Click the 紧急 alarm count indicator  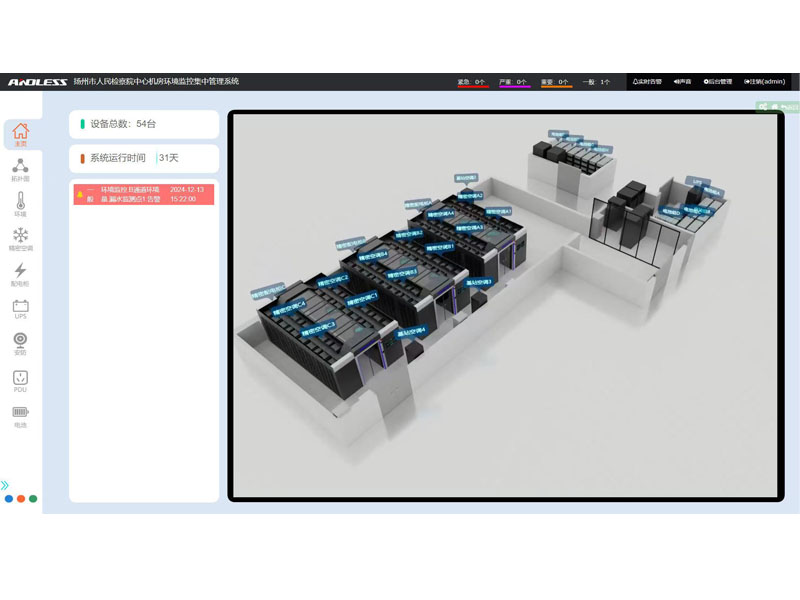[472, 83]
